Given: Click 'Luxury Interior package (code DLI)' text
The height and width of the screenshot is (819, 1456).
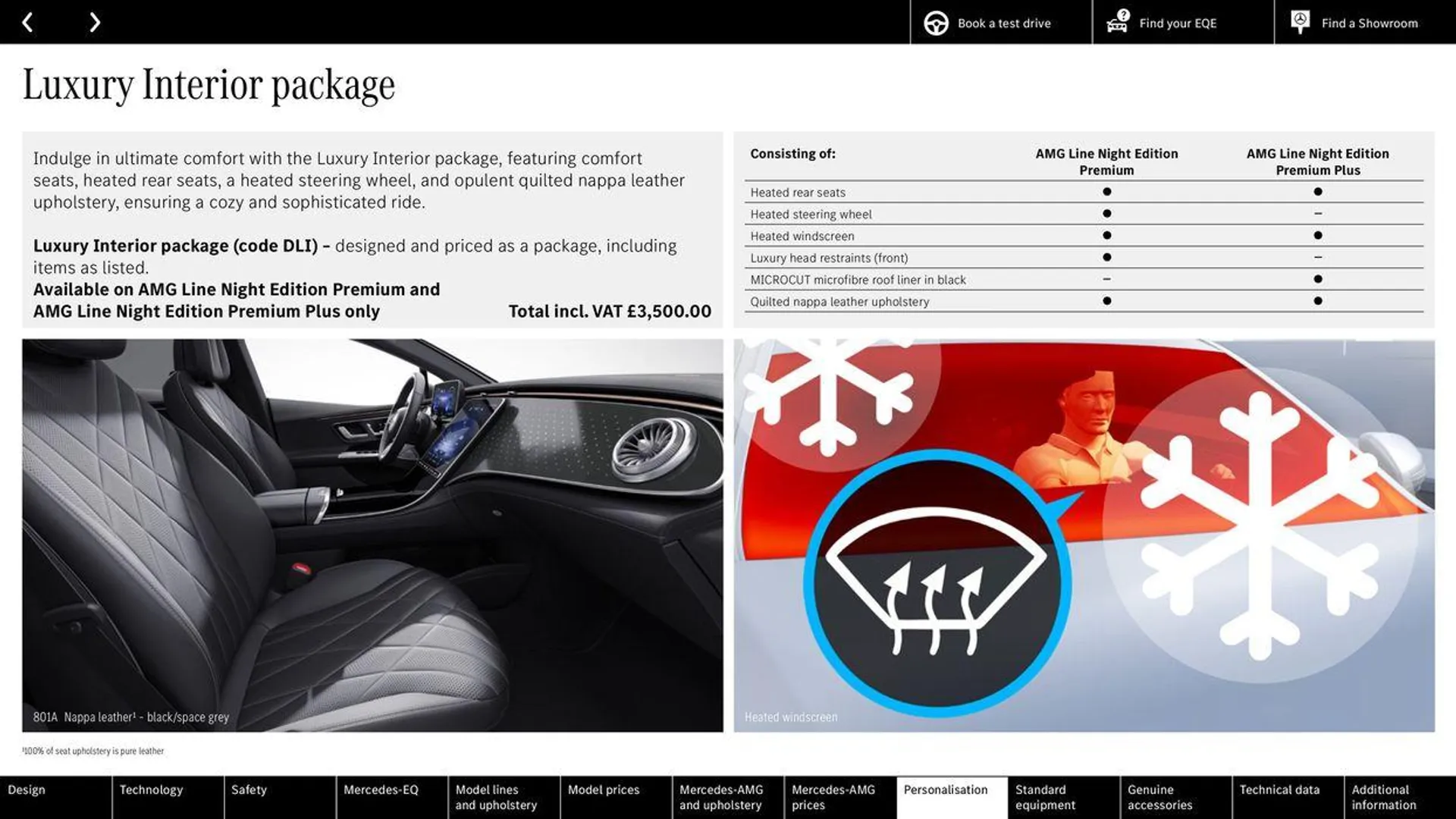Looking at the screenshot, I should (x=175, y=246).
